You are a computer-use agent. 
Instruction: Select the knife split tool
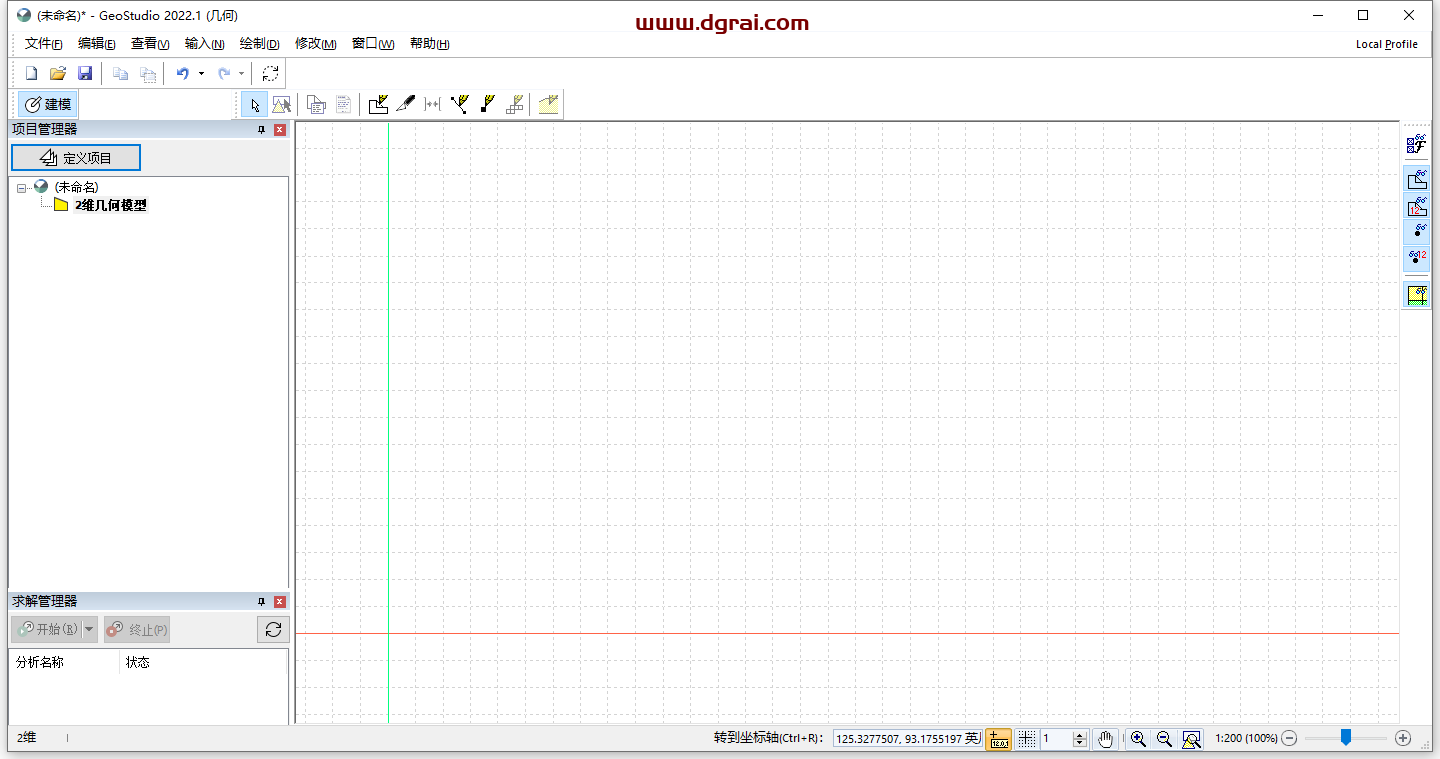pyautogui.click(x=405, y=104)
